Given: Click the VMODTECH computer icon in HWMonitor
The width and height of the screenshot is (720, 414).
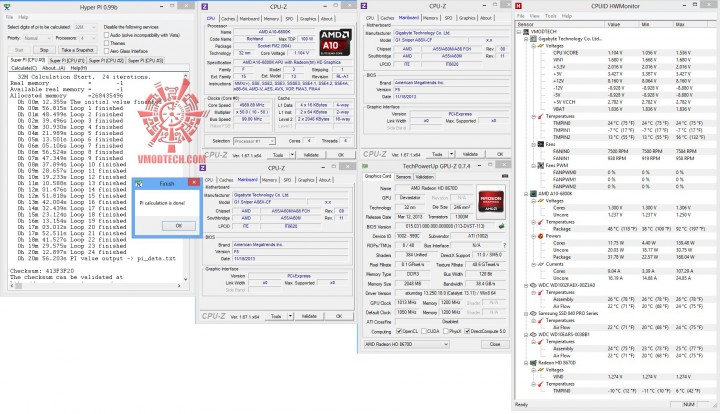Looking at the screenshot, I should click(x=526, y=32).
